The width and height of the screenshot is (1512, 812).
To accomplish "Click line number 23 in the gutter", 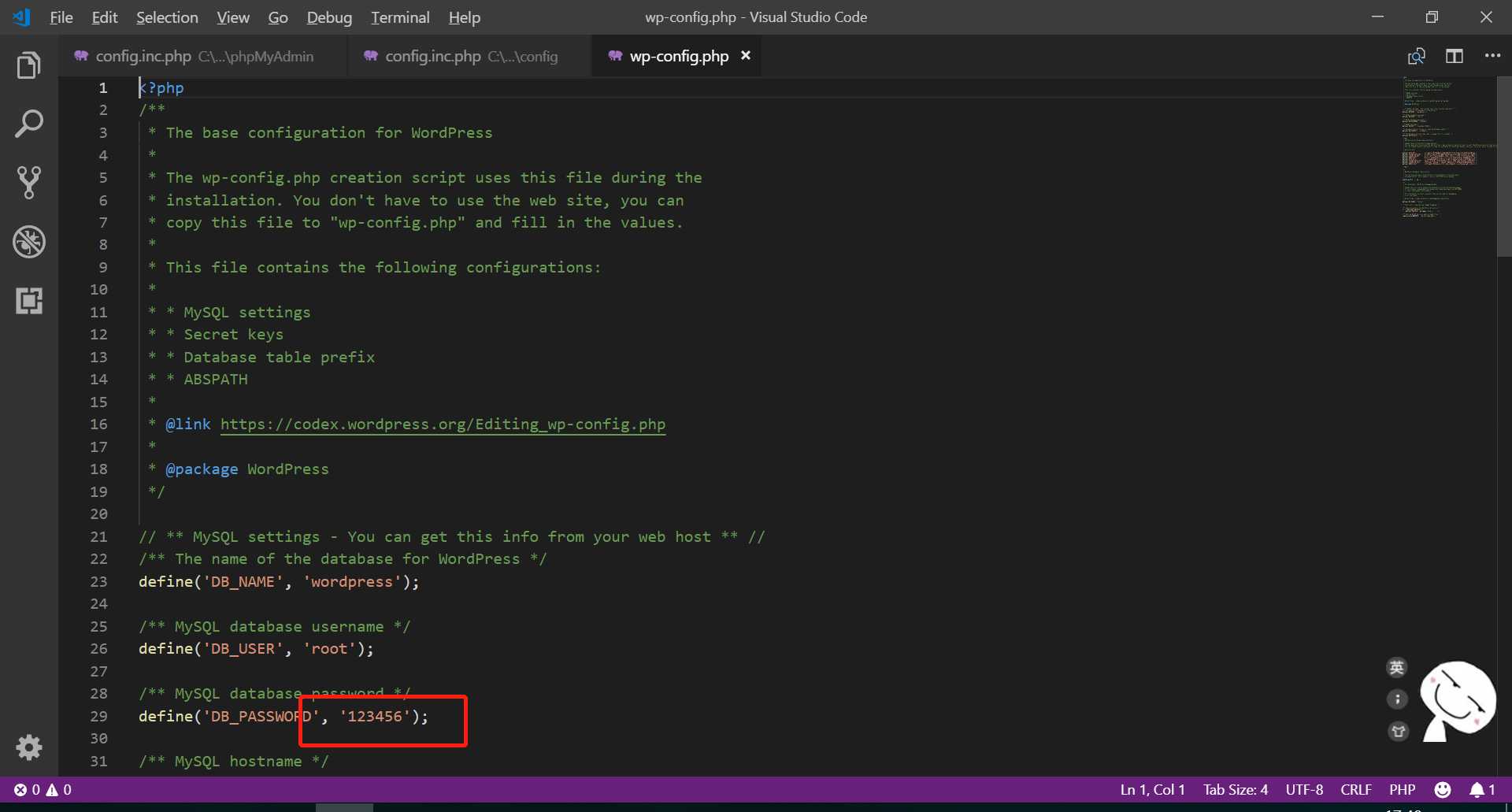I will pyautogui.click(x=98, y=582).
